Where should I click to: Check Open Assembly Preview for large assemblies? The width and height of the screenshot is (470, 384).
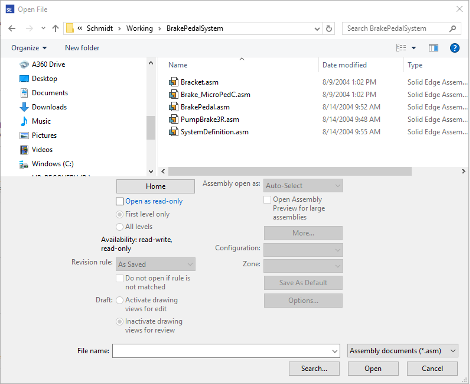pos(267,200)
